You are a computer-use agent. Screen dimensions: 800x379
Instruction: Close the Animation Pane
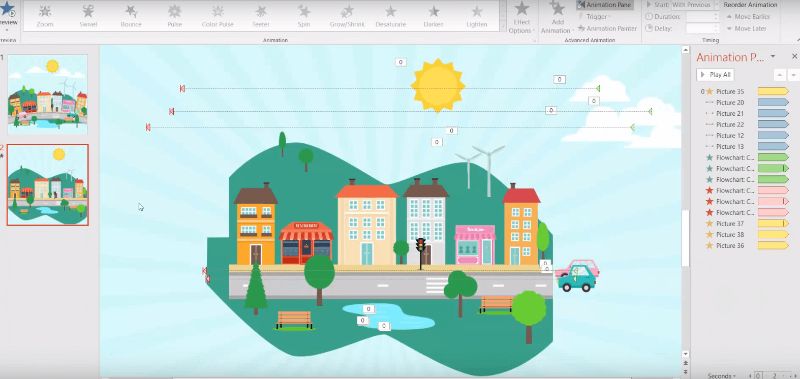tap(794, 56)
